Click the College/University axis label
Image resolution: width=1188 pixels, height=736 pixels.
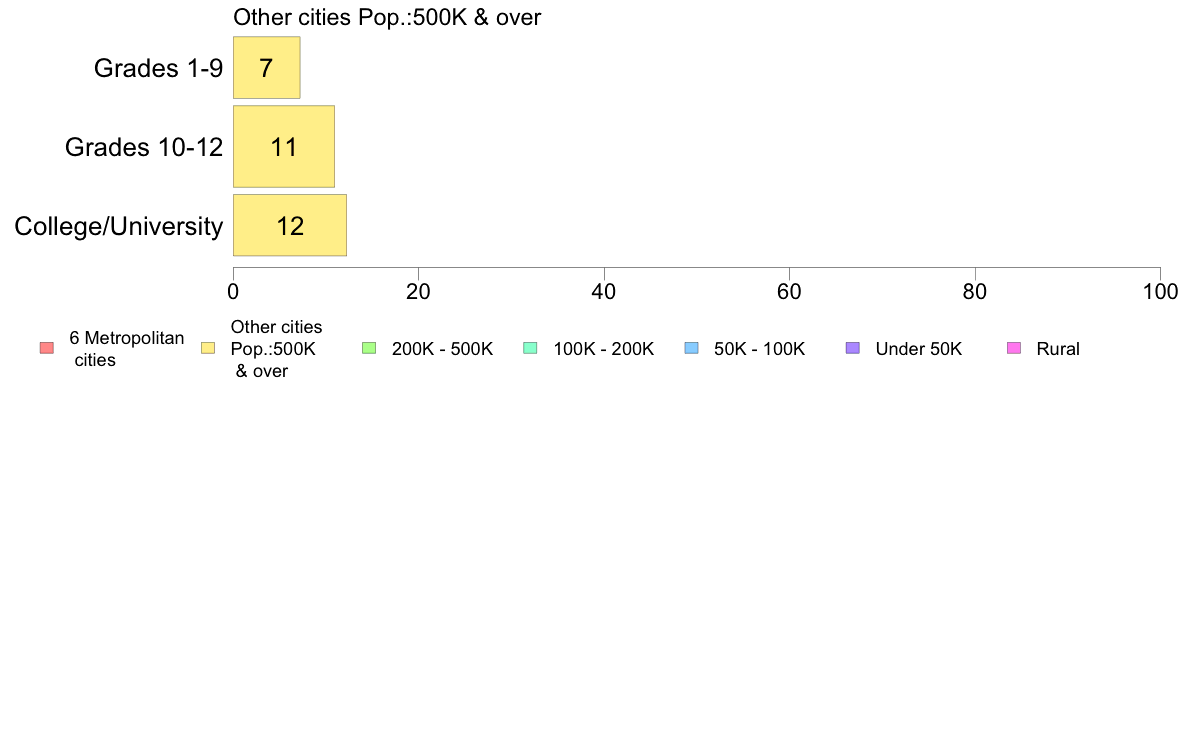click(x=119, y=226)
